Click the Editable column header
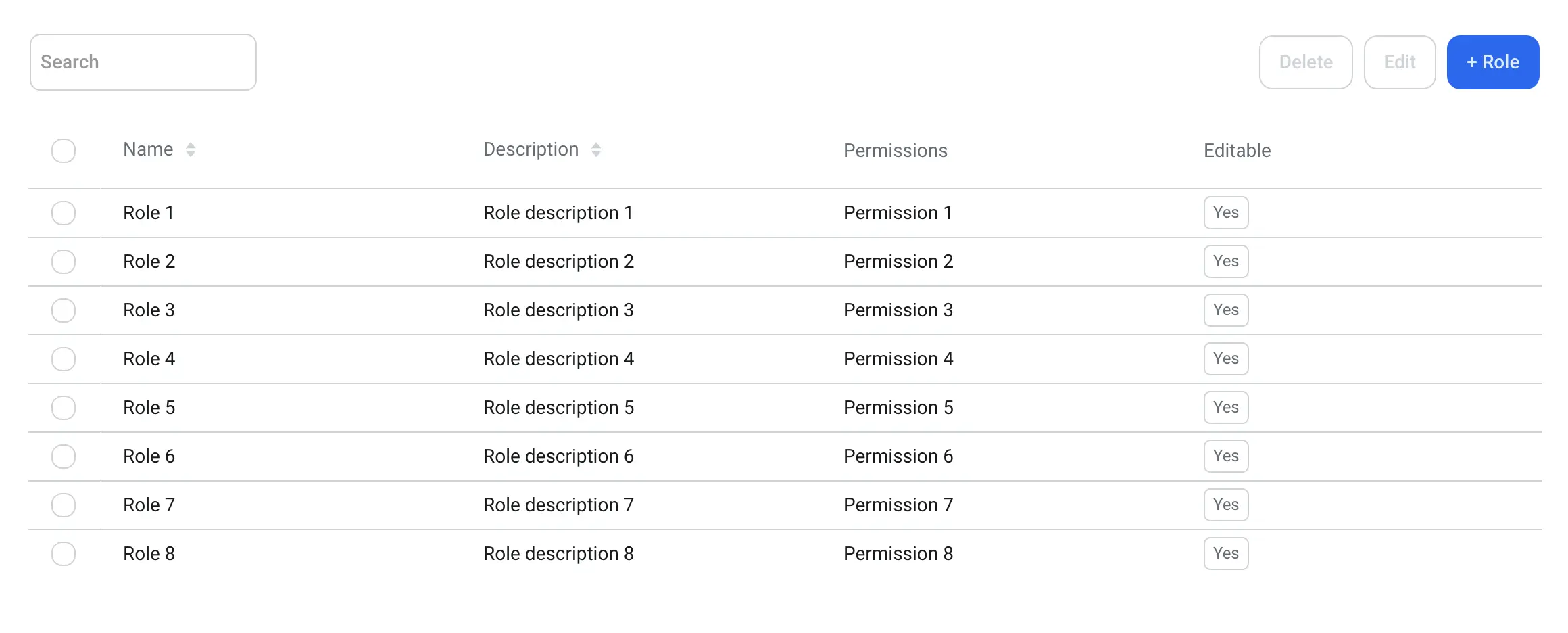 [x=1236, y=150]
